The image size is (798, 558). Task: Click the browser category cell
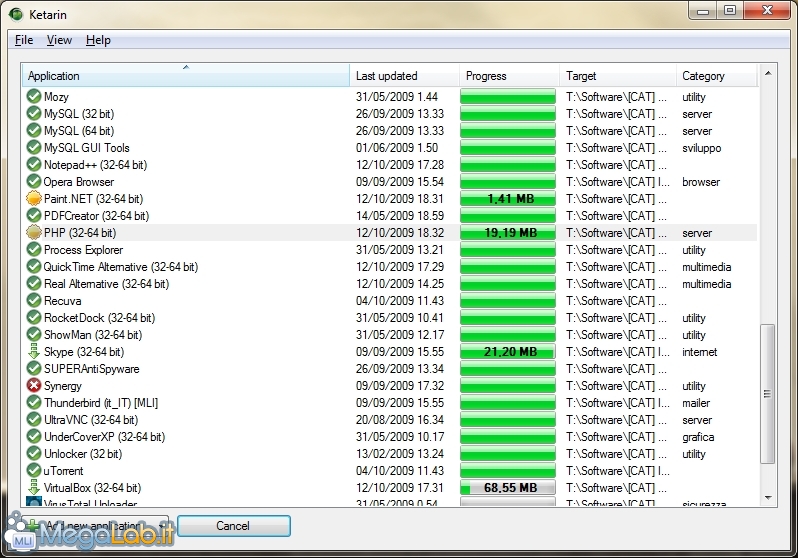pyautogui.click(x=701, y=182)
